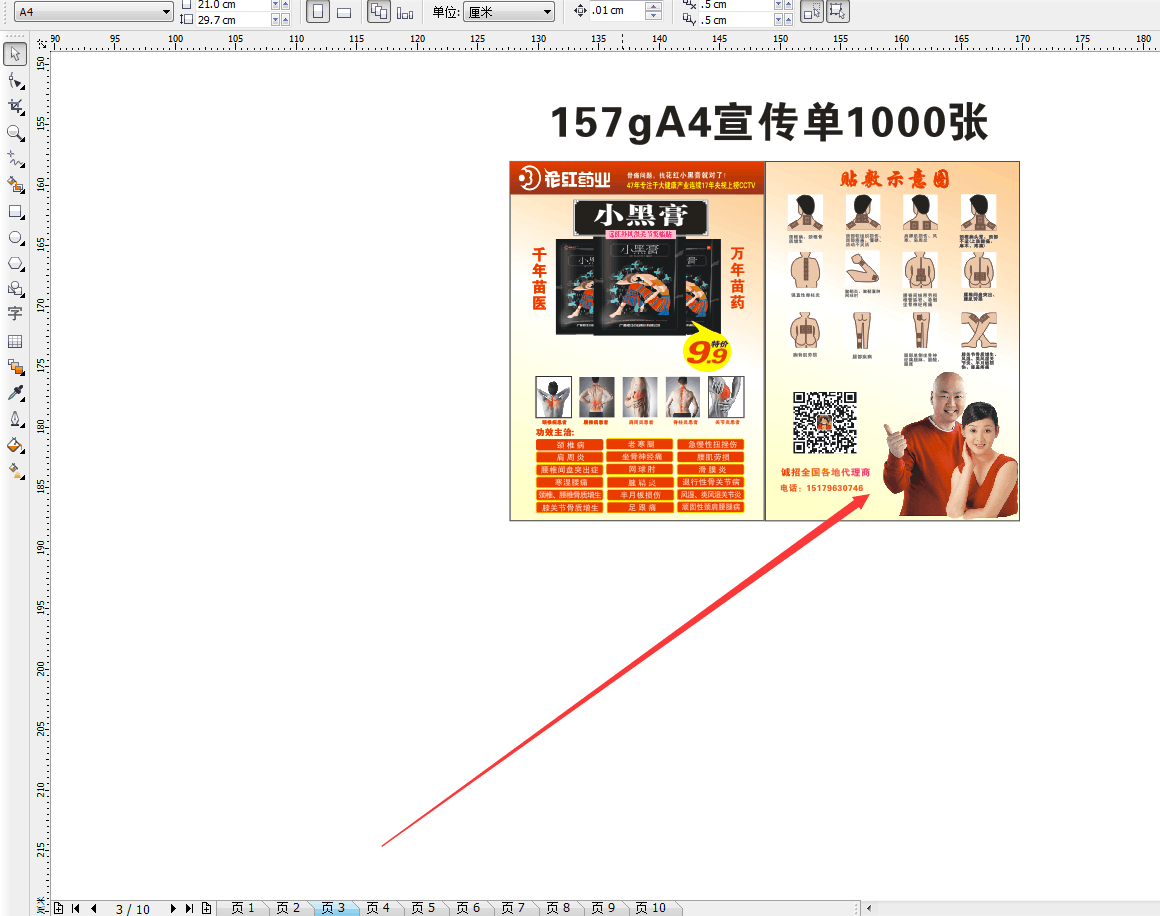The height and width of the screenshot is (916, 1160).
Task: Select the right flyer page 贴敷示意图
Action: [x=892, y=341]
